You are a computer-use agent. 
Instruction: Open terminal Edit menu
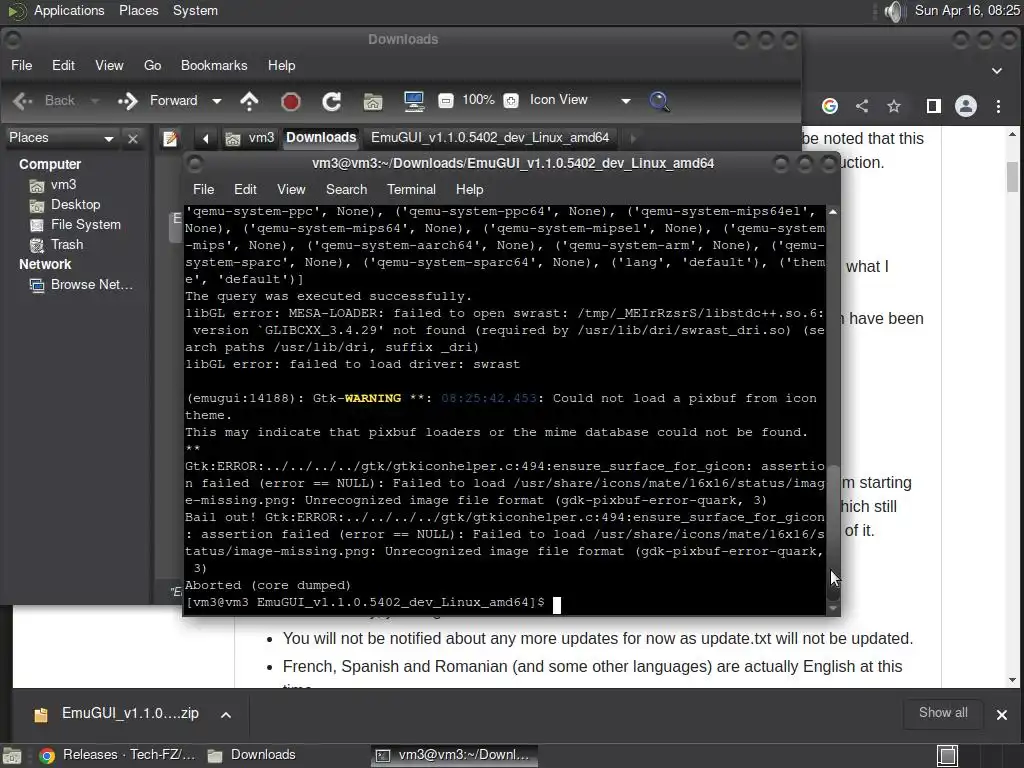(x=245, y=189)
